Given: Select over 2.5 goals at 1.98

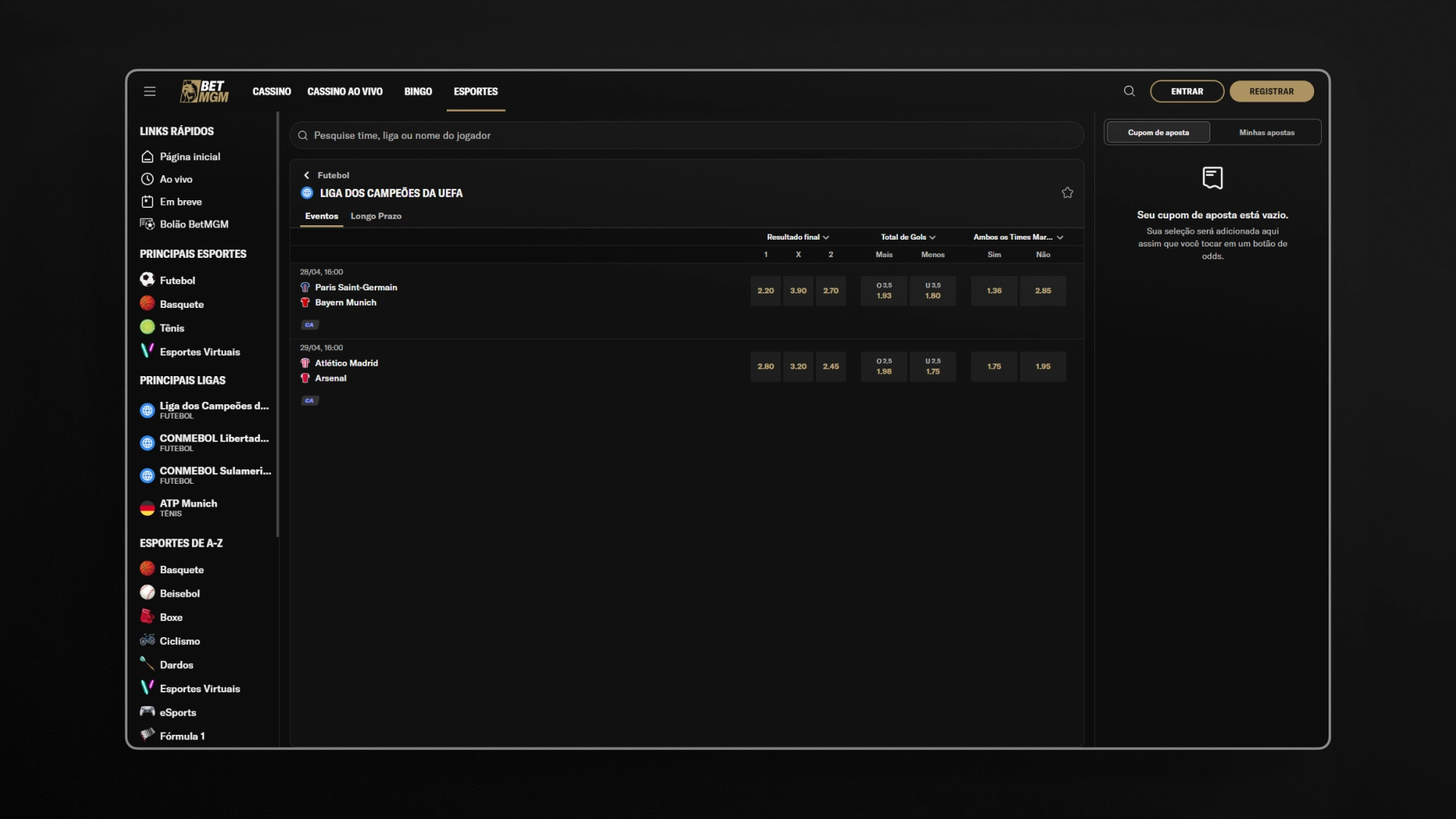Looking at the screenshot, I should [884, 367].
